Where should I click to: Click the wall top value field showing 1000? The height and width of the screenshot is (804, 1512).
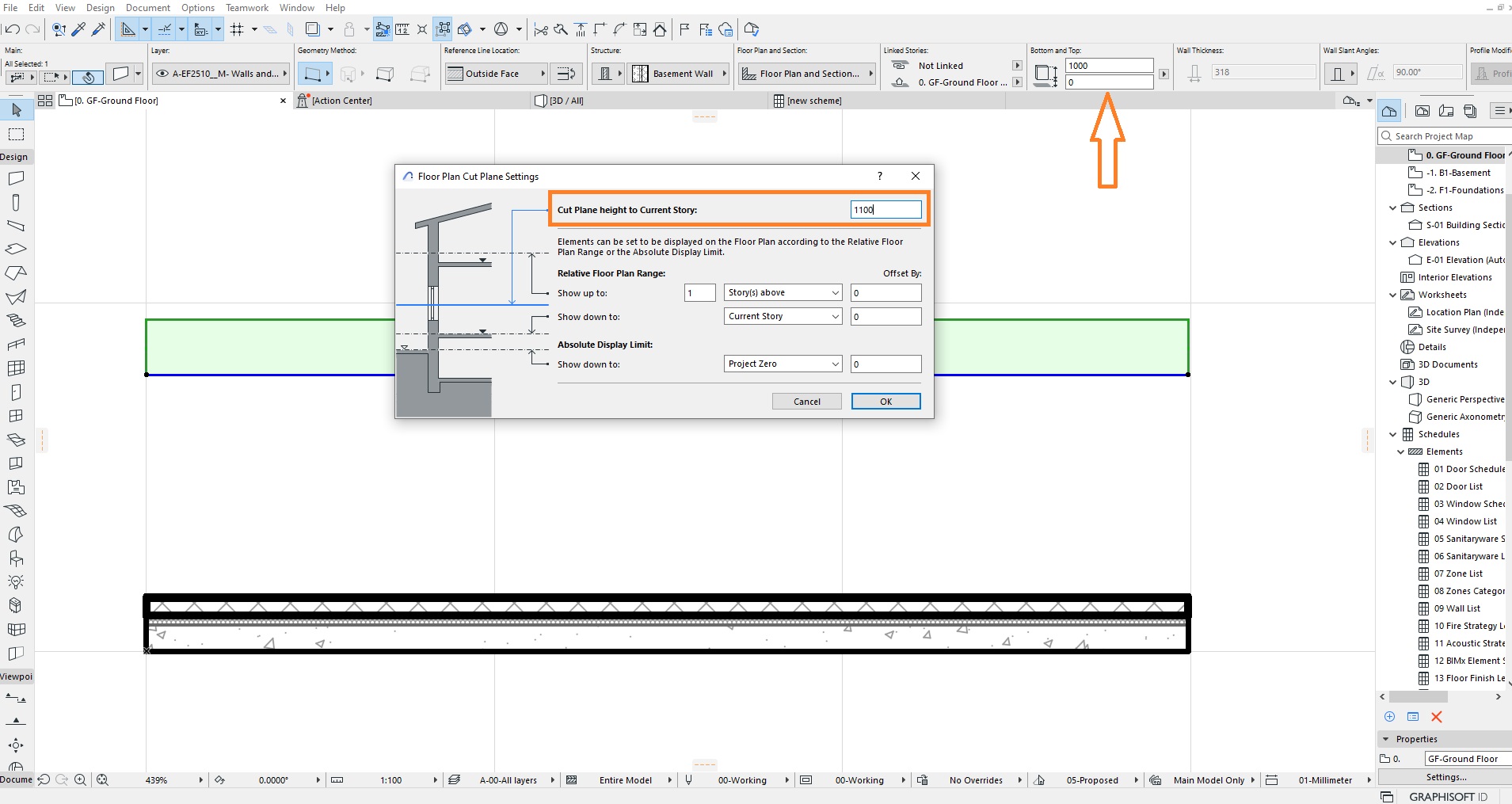1110,66
